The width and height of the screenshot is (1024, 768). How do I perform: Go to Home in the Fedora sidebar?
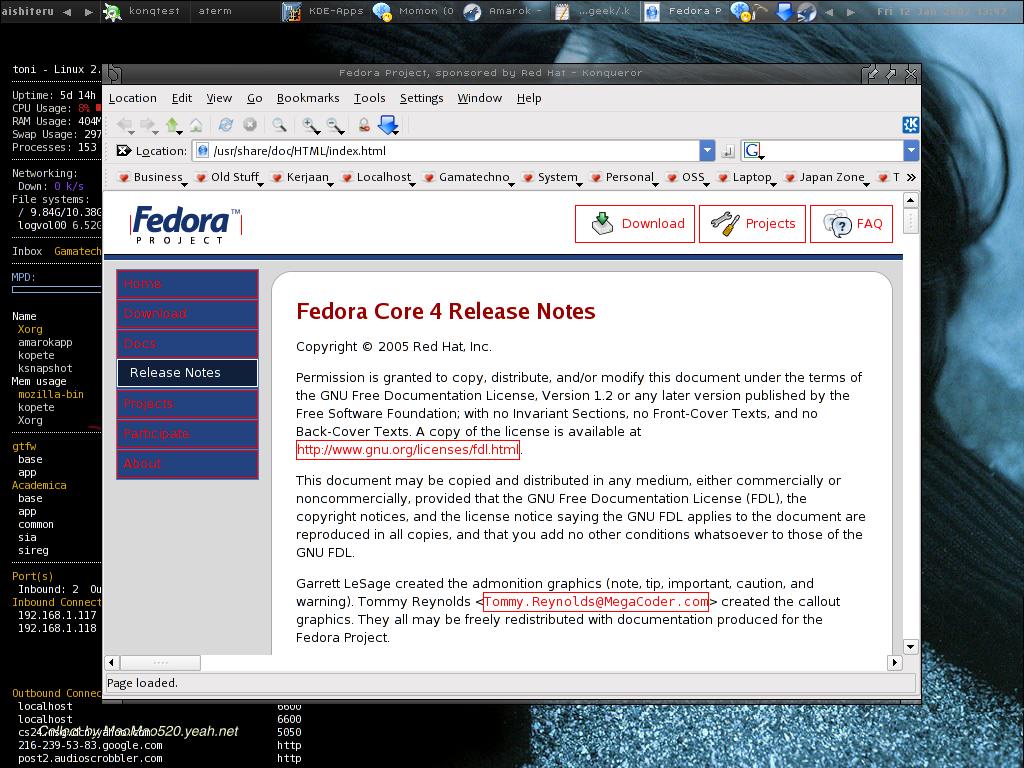click(187, 284)
